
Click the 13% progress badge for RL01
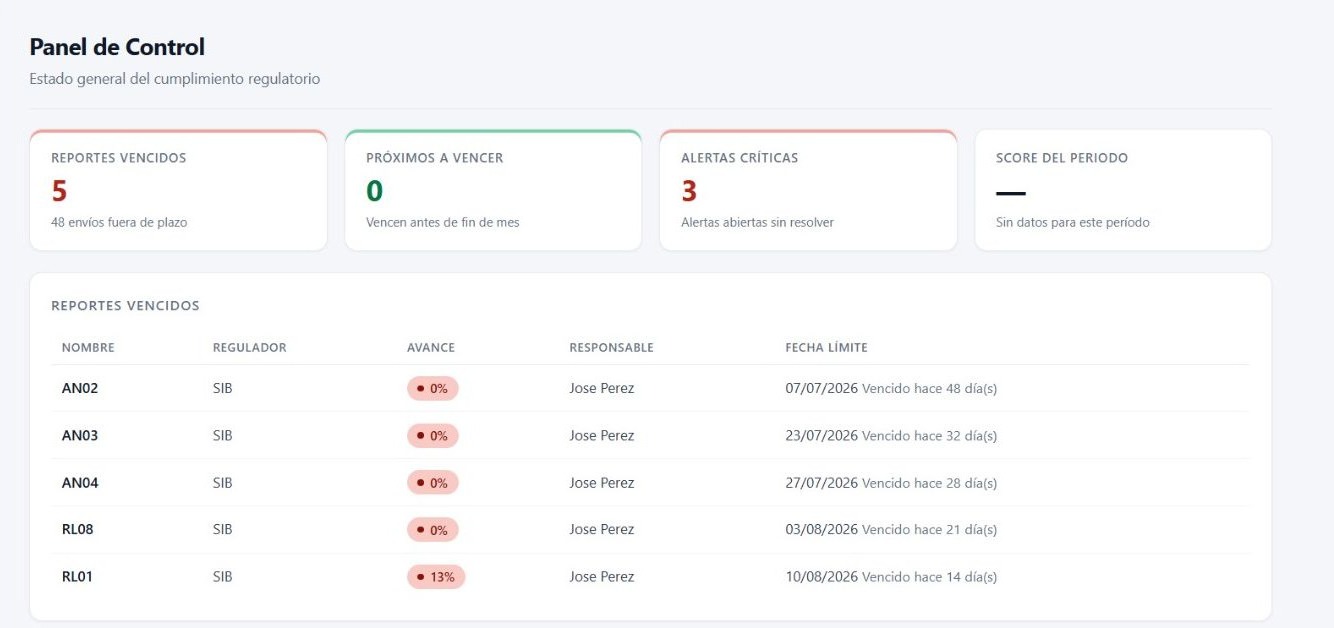tap(436, 576)
